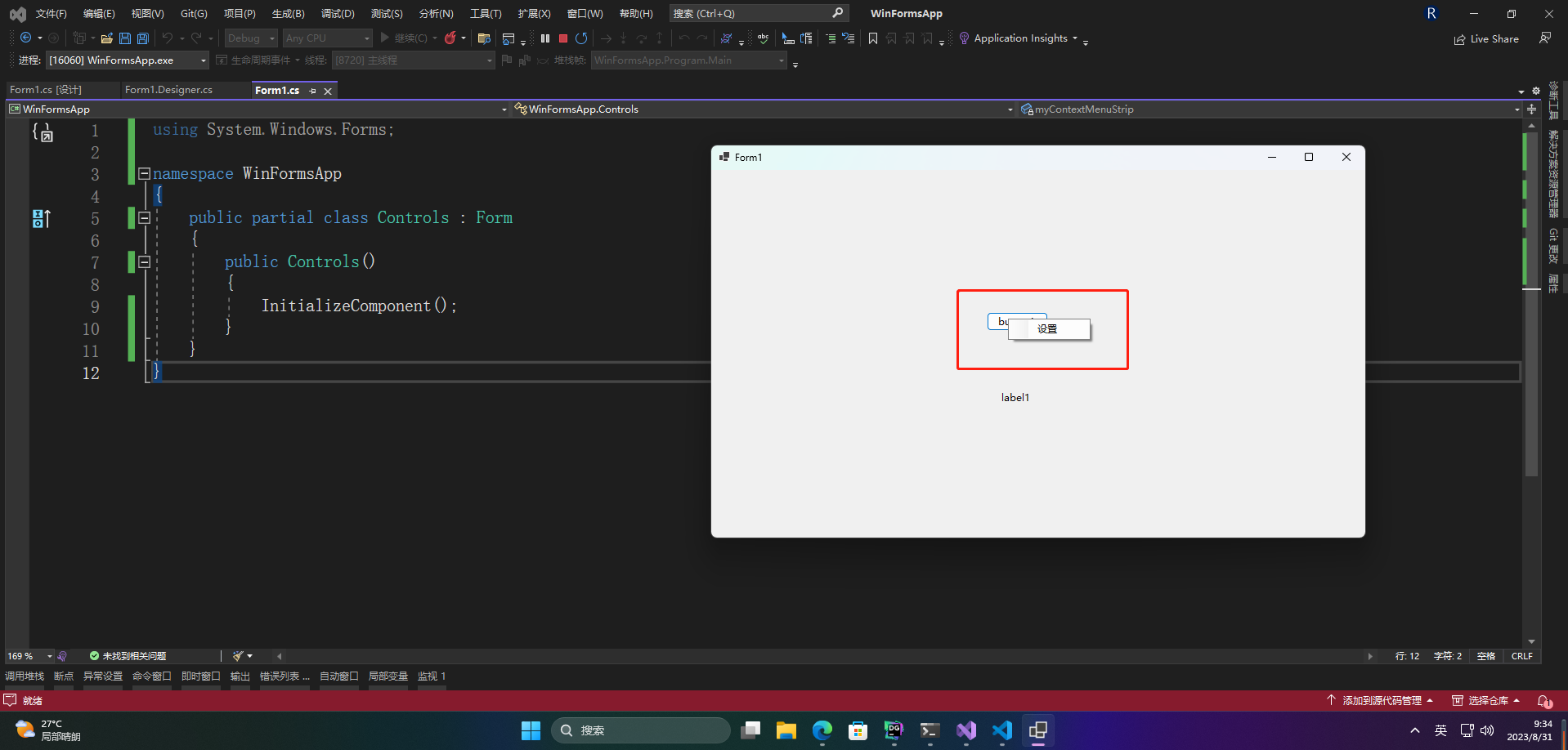1568x750 pixels.
Task: Click the Save All double-disk icon
Action: click(143, 38)
